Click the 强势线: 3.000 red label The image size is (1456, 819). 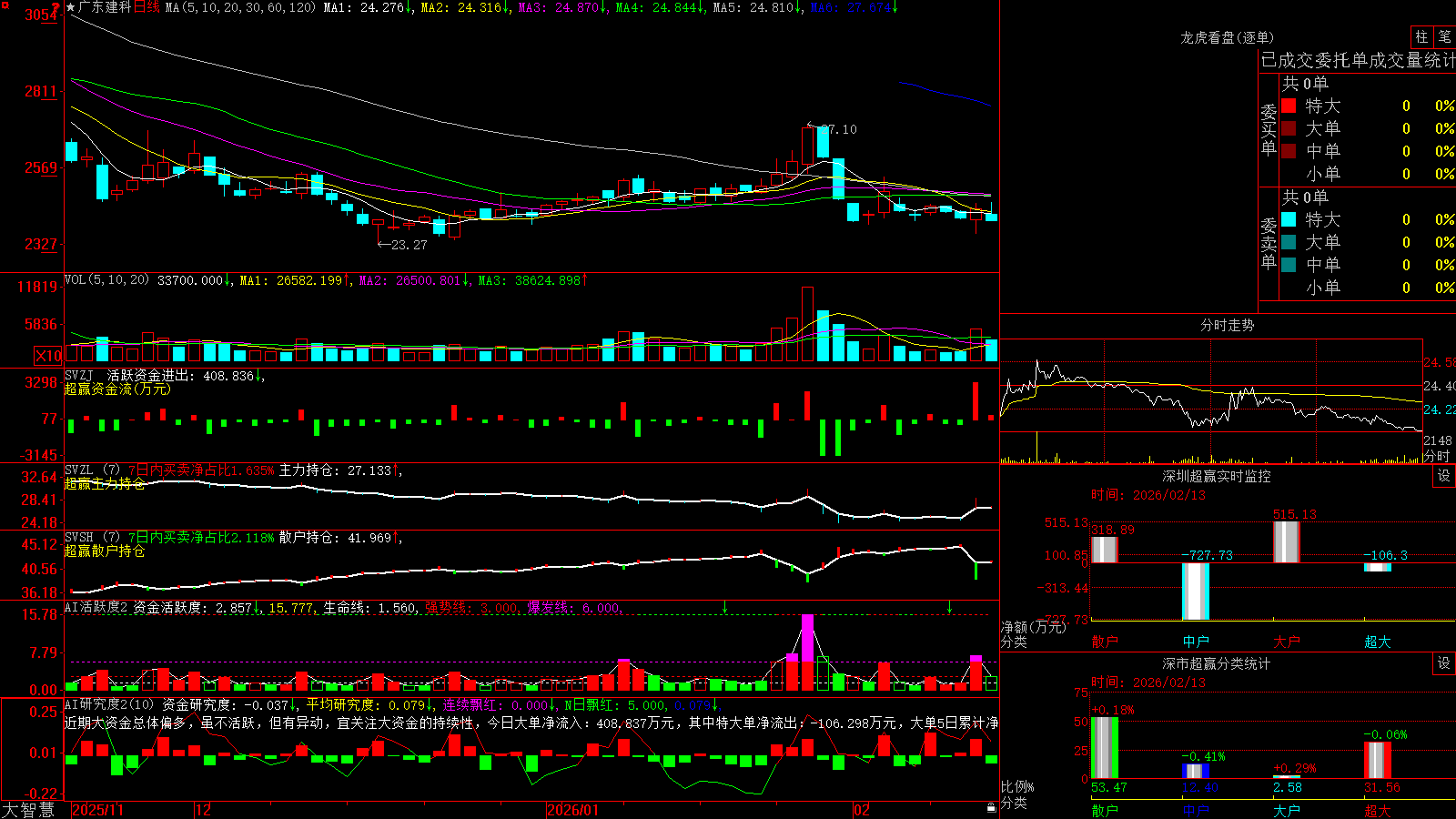(473, 608)
